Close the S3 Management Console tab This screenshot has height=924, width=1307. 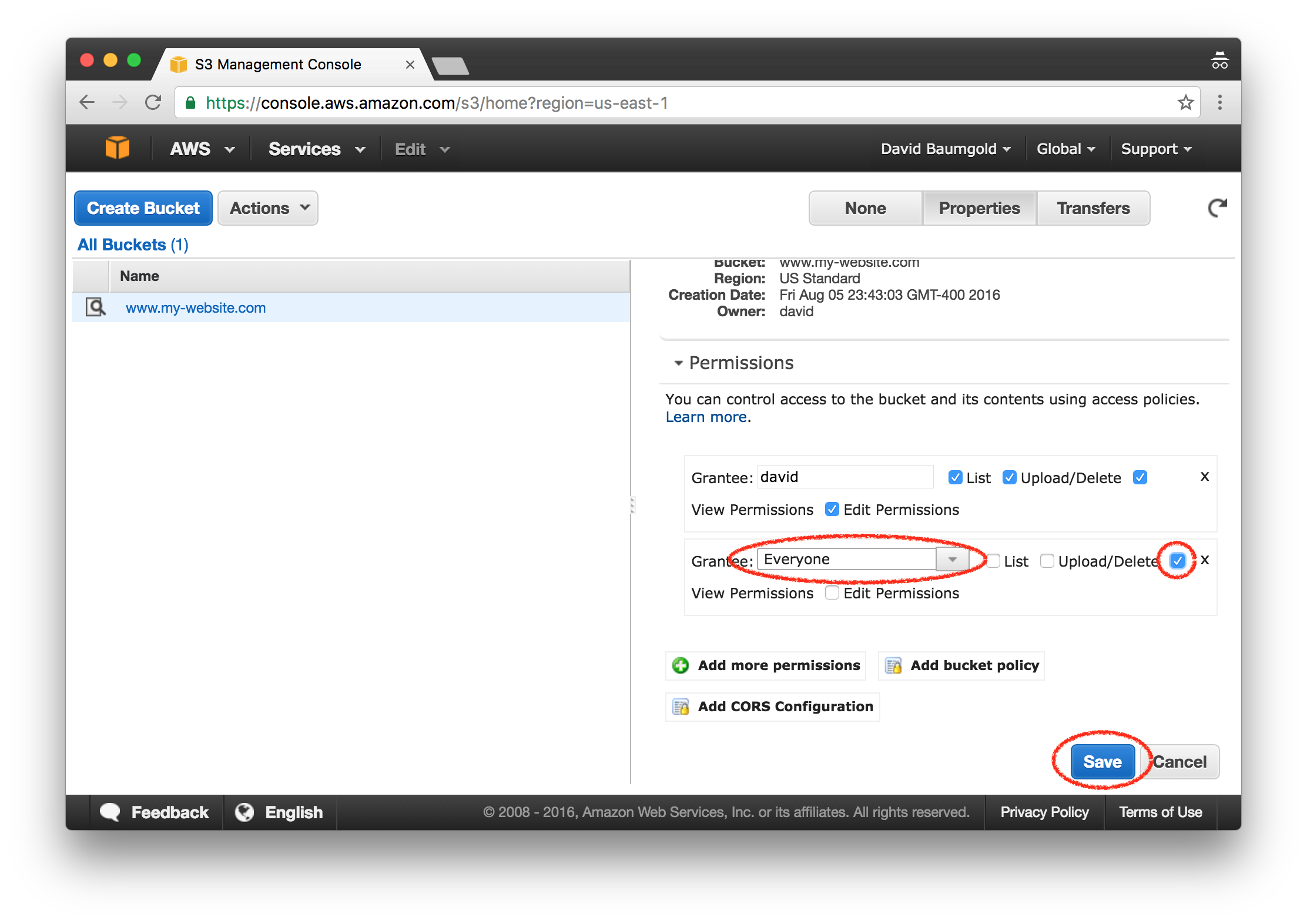pyautogui.click(x=410, y=65)
